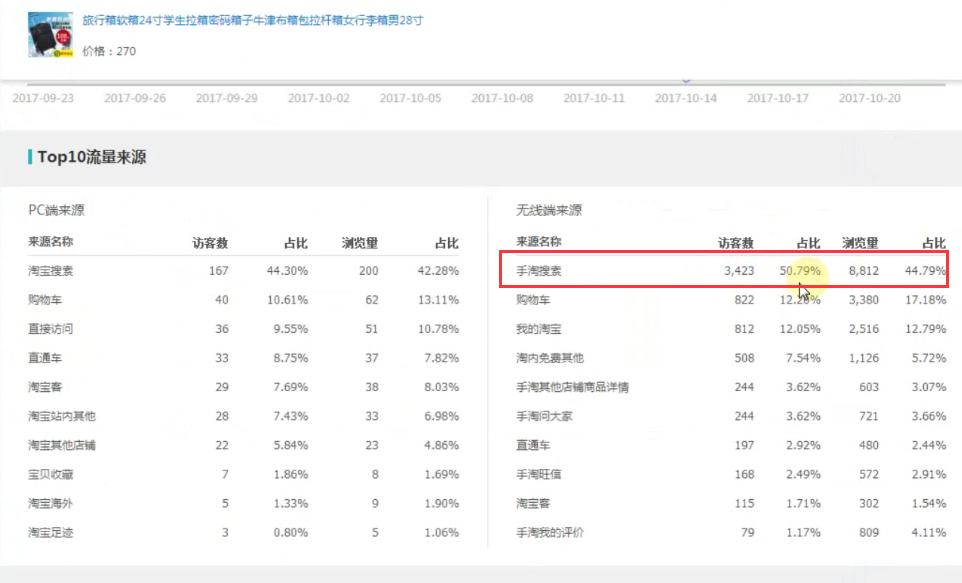
Task: Select the 2017-10-08 date on the timeline
Action: coord(502,98)
